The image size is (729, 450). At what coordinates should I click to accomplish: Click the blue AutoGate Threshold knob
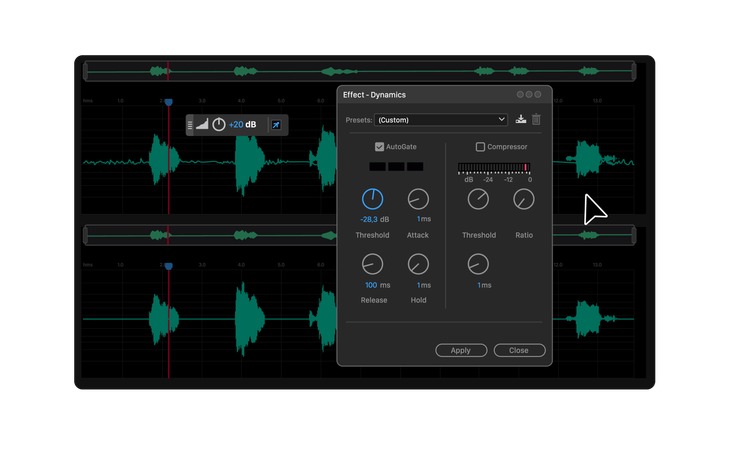click(372, 199)
